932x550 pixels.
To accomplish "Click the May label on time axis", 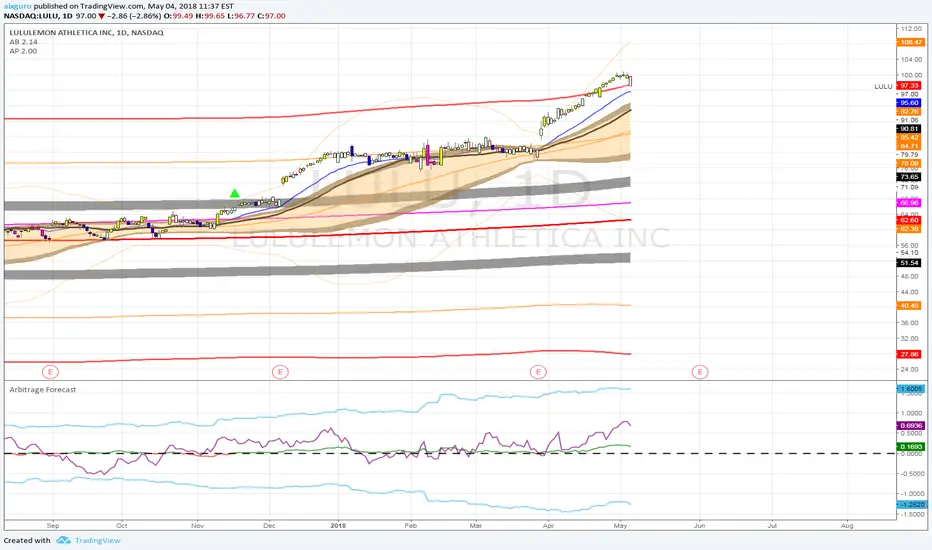I will tap(621, 526).
